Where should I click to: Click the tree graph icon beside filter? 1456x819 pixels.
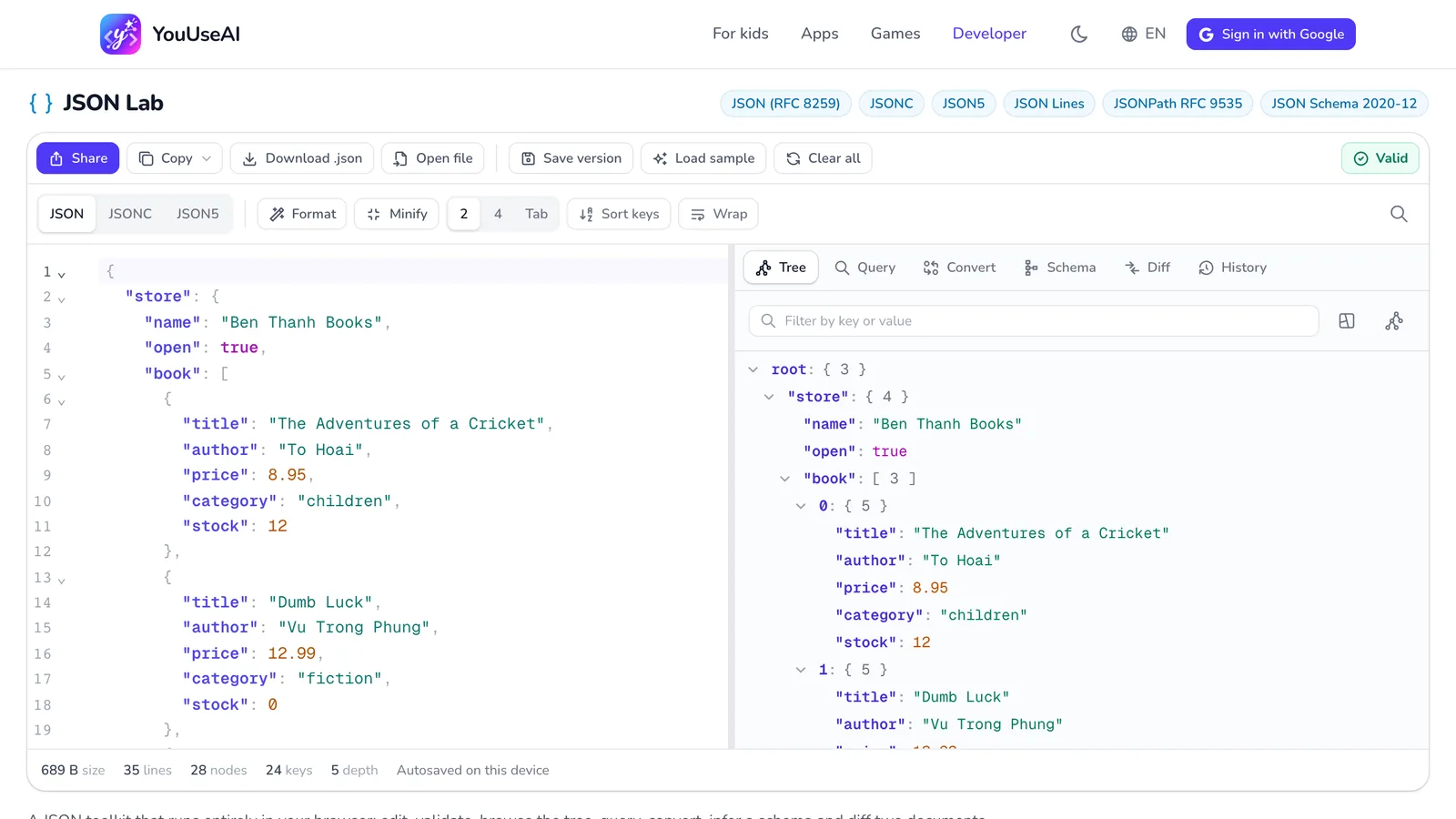(1394, 320)
